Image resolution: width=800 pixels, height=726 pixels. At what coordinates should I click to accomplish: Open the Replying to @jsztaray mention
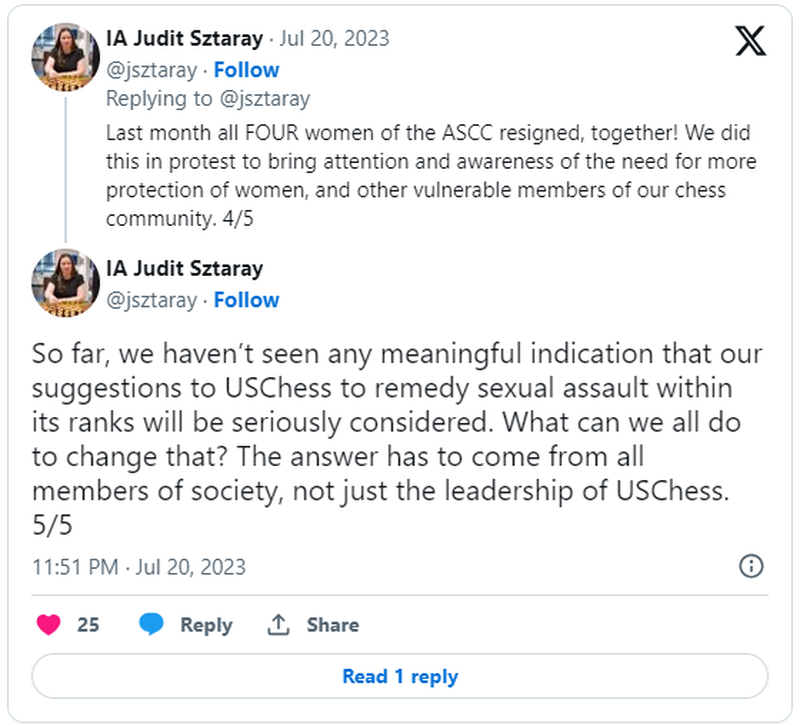(x=260, y=98)
